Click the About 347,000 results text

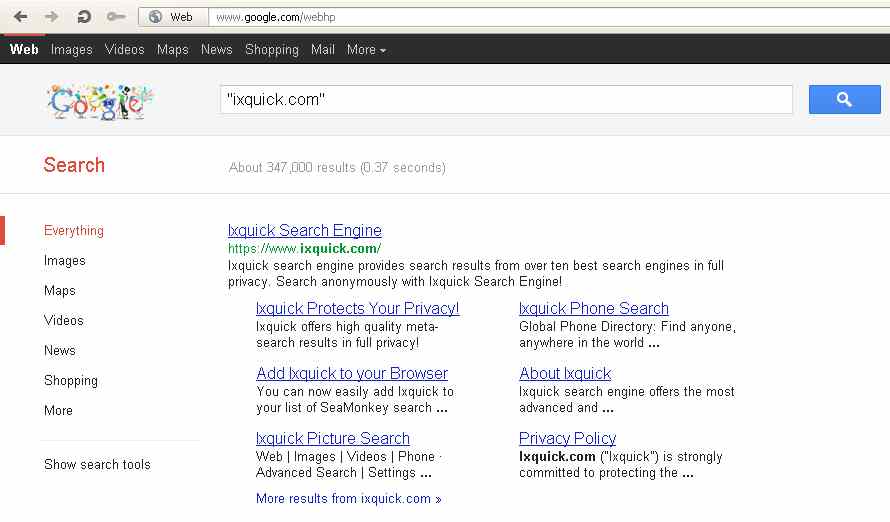[337, 167]
